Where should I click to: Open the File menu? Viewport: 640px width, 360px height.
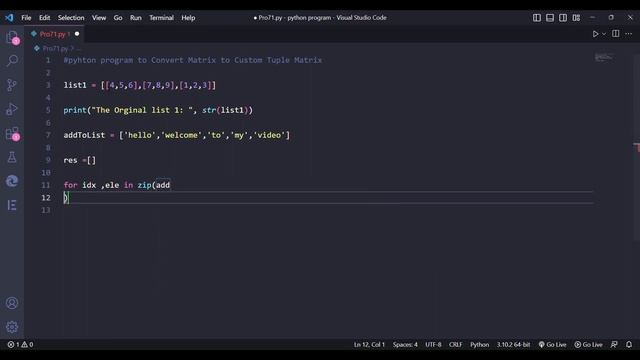tap(26, 18)
